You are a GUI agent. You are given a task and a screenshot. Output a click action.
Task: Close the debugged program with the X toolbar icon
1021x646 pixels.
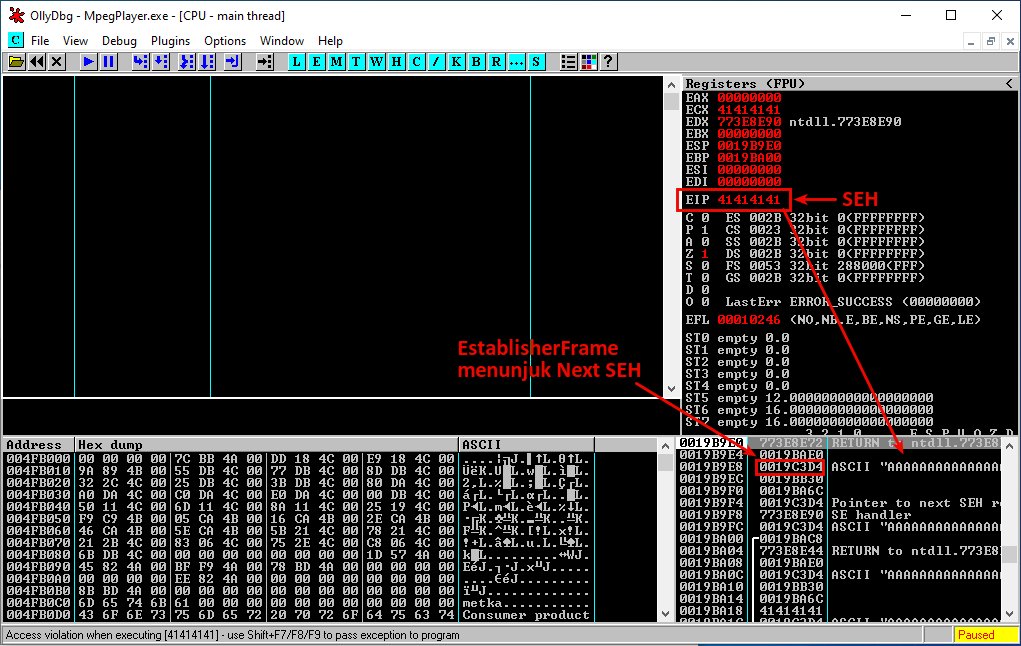57,62
